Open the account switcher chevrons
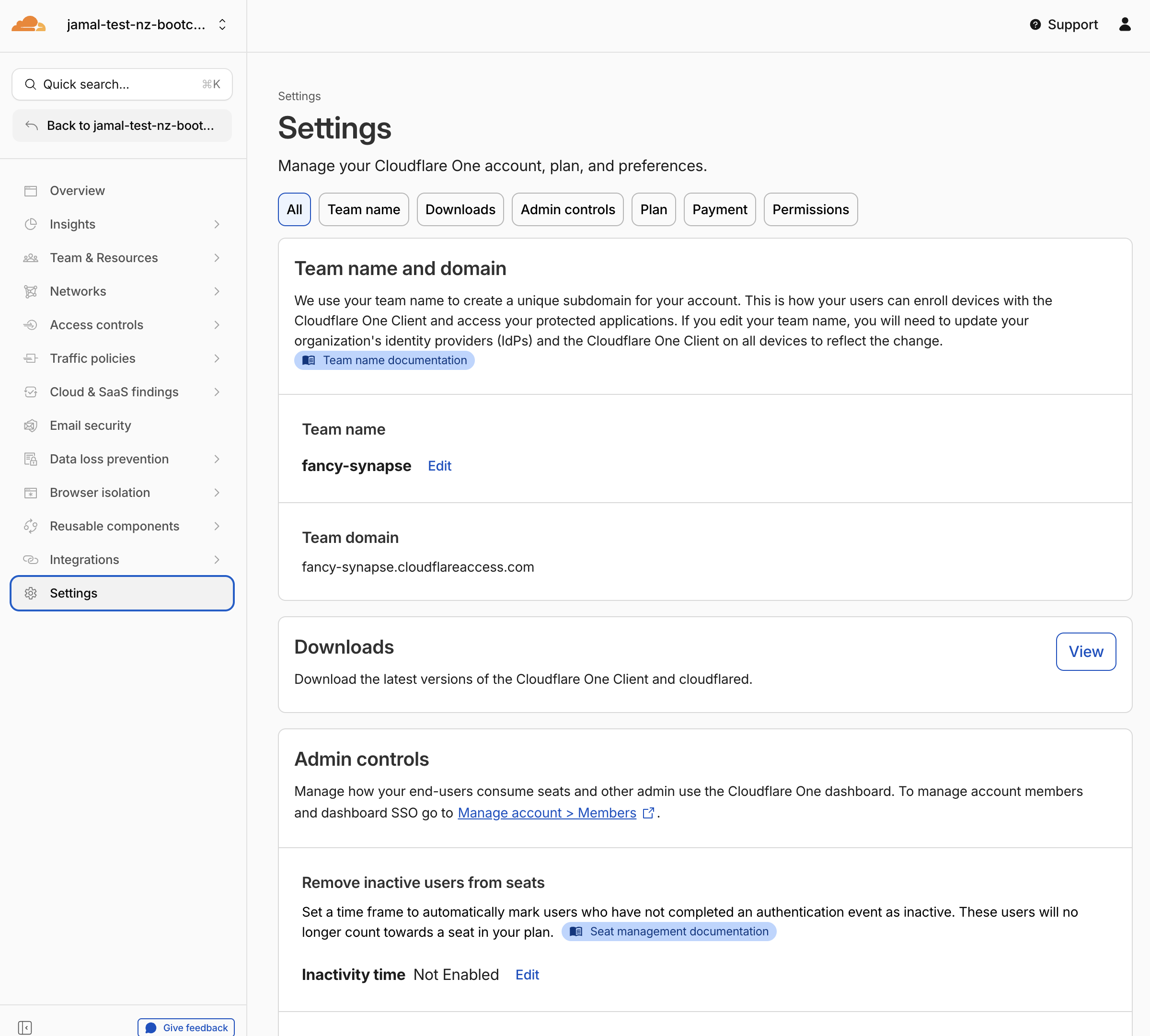 pyautogui.click(x=222, y=24)
